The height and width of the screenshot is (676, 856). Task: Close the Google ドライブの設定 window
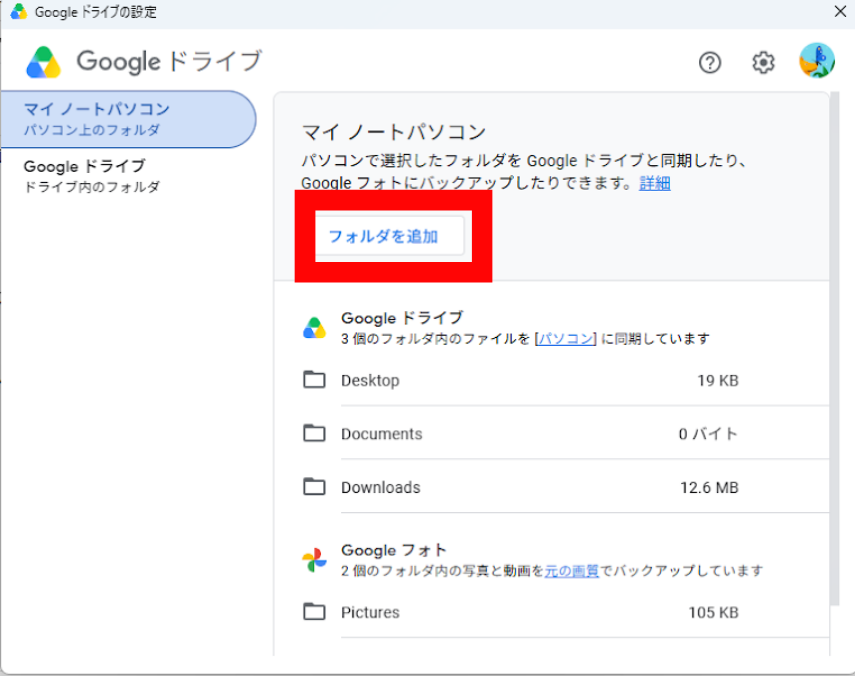tap(840, 11)
